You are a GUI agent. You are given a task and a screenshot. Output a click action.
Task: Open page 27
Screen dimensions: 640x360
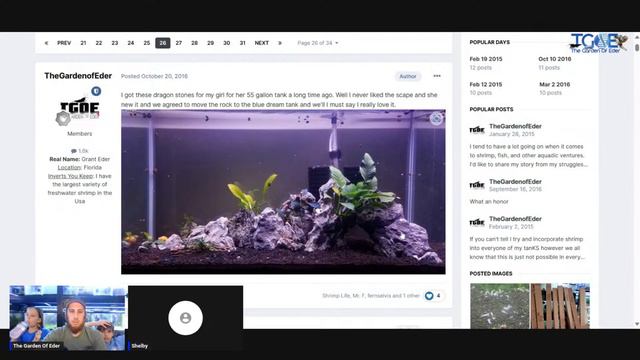point(179,43)
